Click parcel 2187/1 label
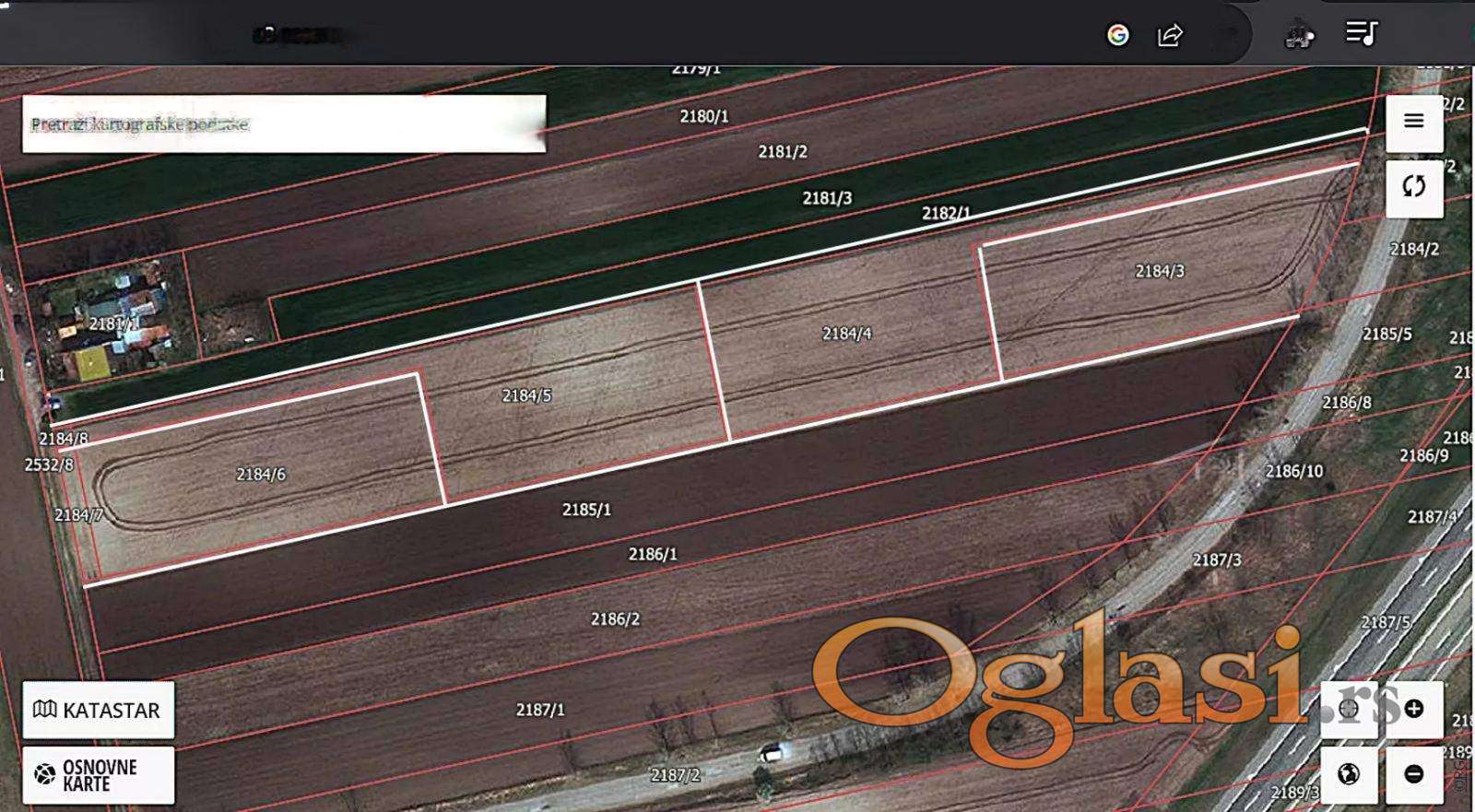Screen dimensions: 1475x812 [540, 710]
